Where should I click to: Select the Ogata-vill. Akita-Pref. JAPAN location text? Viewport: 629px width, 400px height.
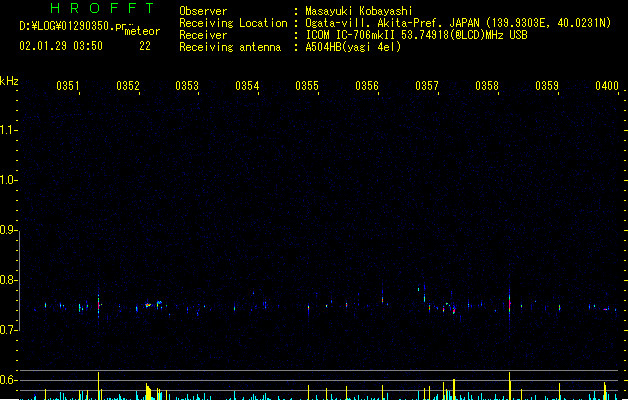point(458,23)
